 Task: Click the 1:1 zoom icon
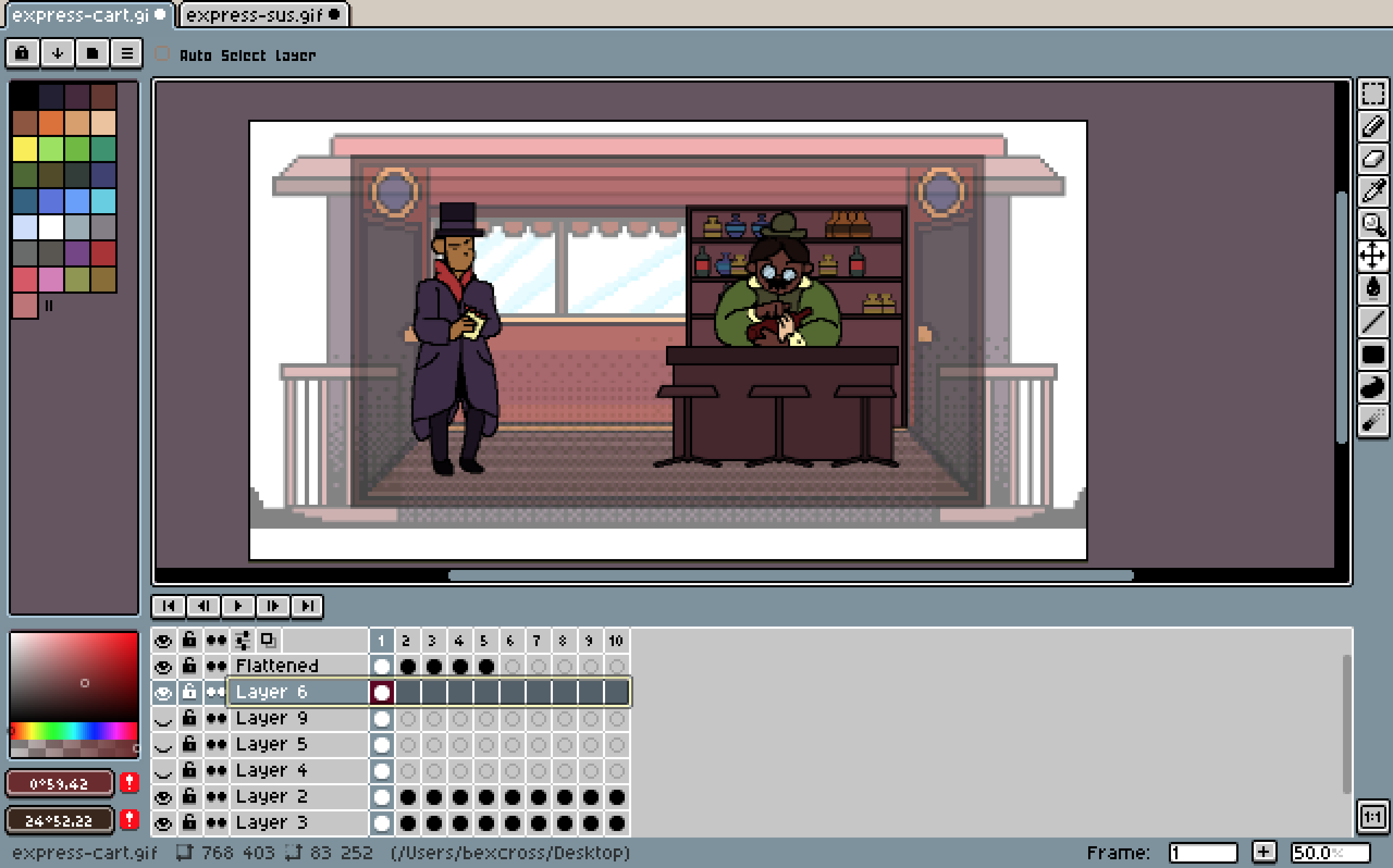[1373, 816]
